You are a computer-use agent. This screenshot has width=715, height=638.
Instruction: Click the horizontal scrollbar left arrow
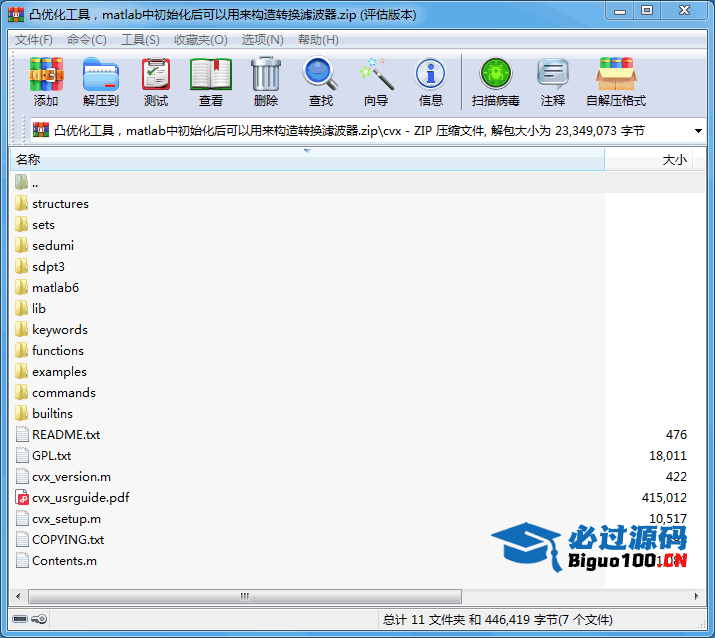[x=18, y=596]
